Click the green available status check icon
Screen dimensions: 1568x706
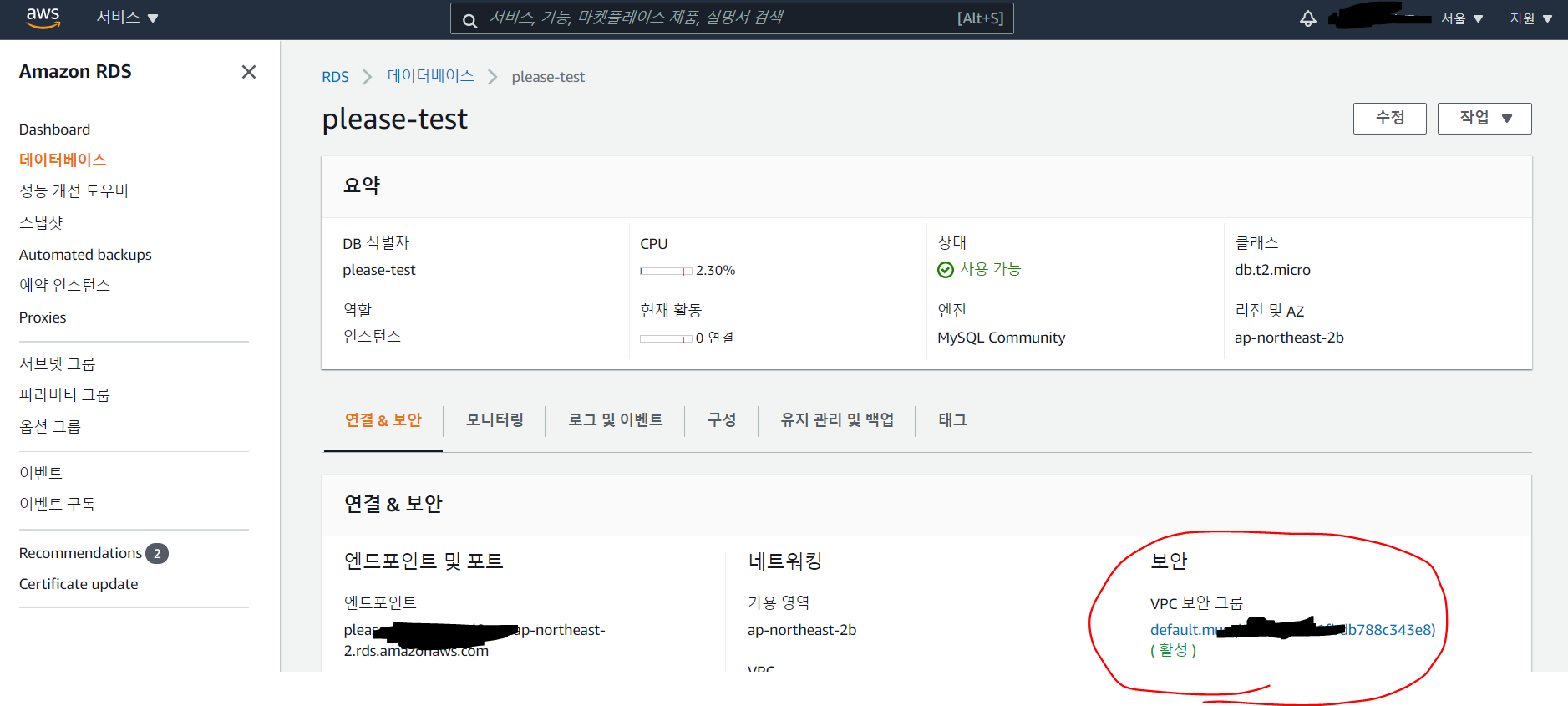pyautogui.click(x=946, y=270)
